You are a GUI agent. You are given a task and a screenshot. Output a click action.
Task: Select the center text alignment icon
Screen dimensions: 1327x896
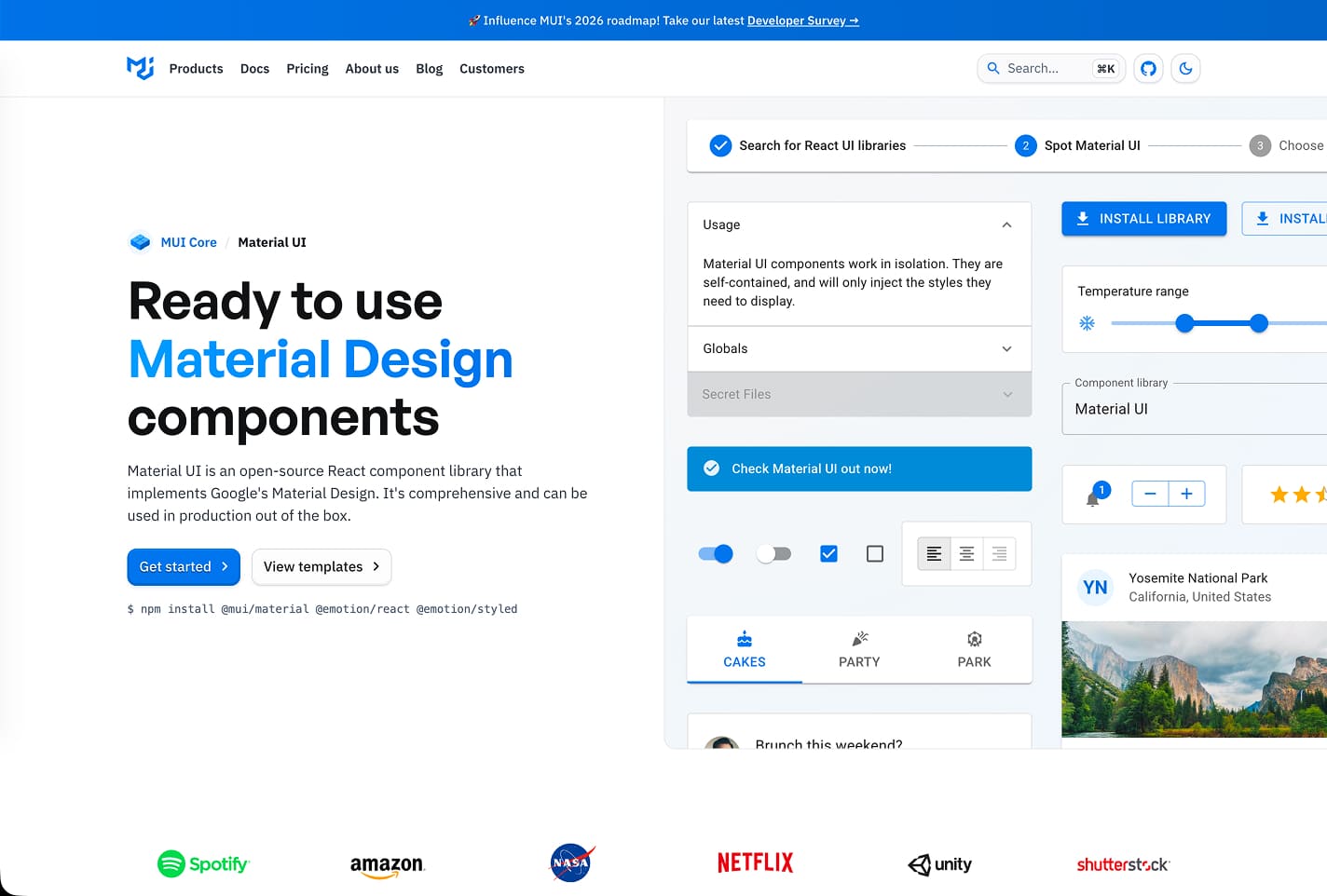tap(966, 554)
